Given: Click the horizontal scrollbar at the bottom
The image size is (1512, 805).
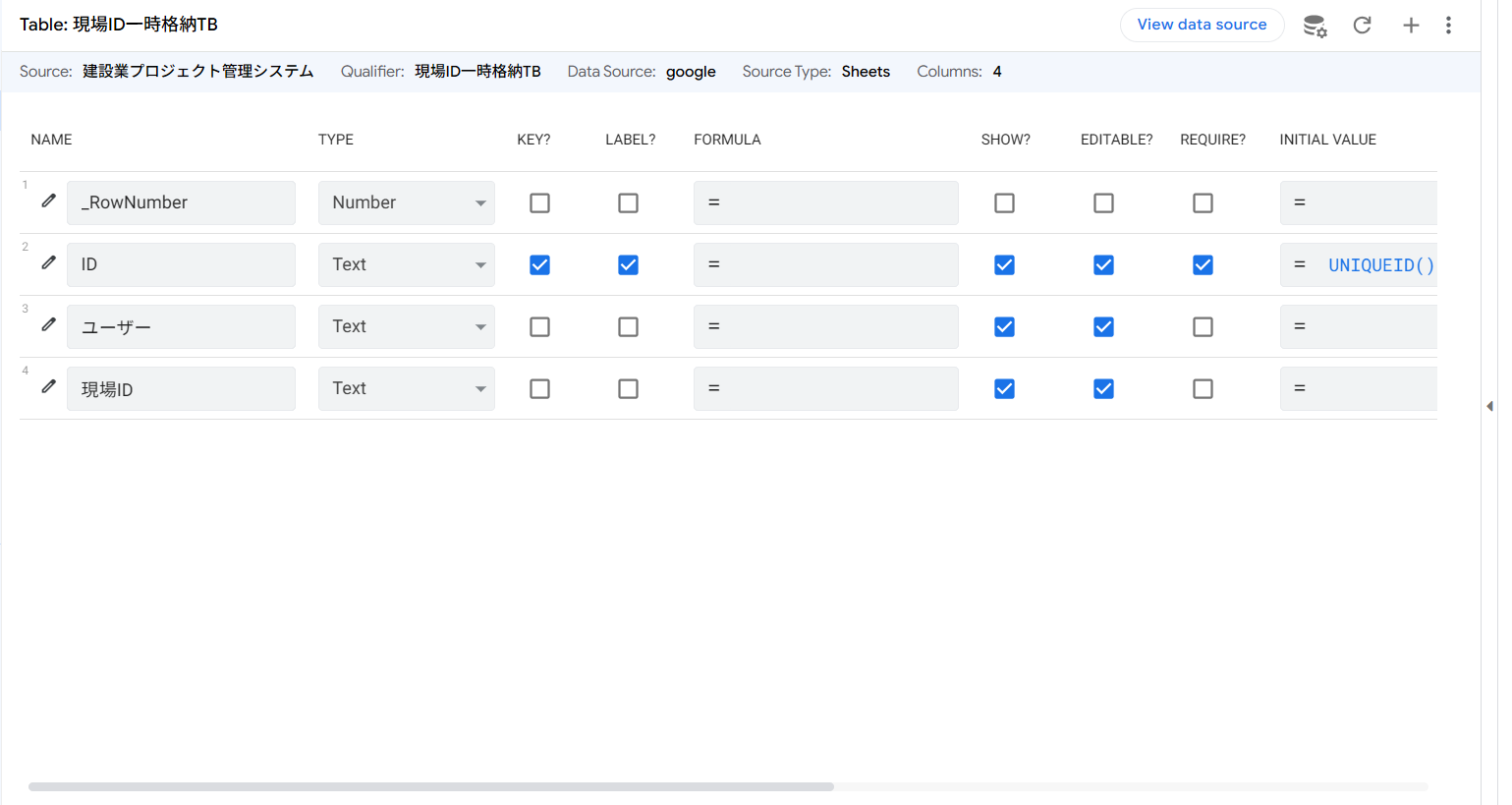Looking at the screenshot, I should click(x=430, y=786).
